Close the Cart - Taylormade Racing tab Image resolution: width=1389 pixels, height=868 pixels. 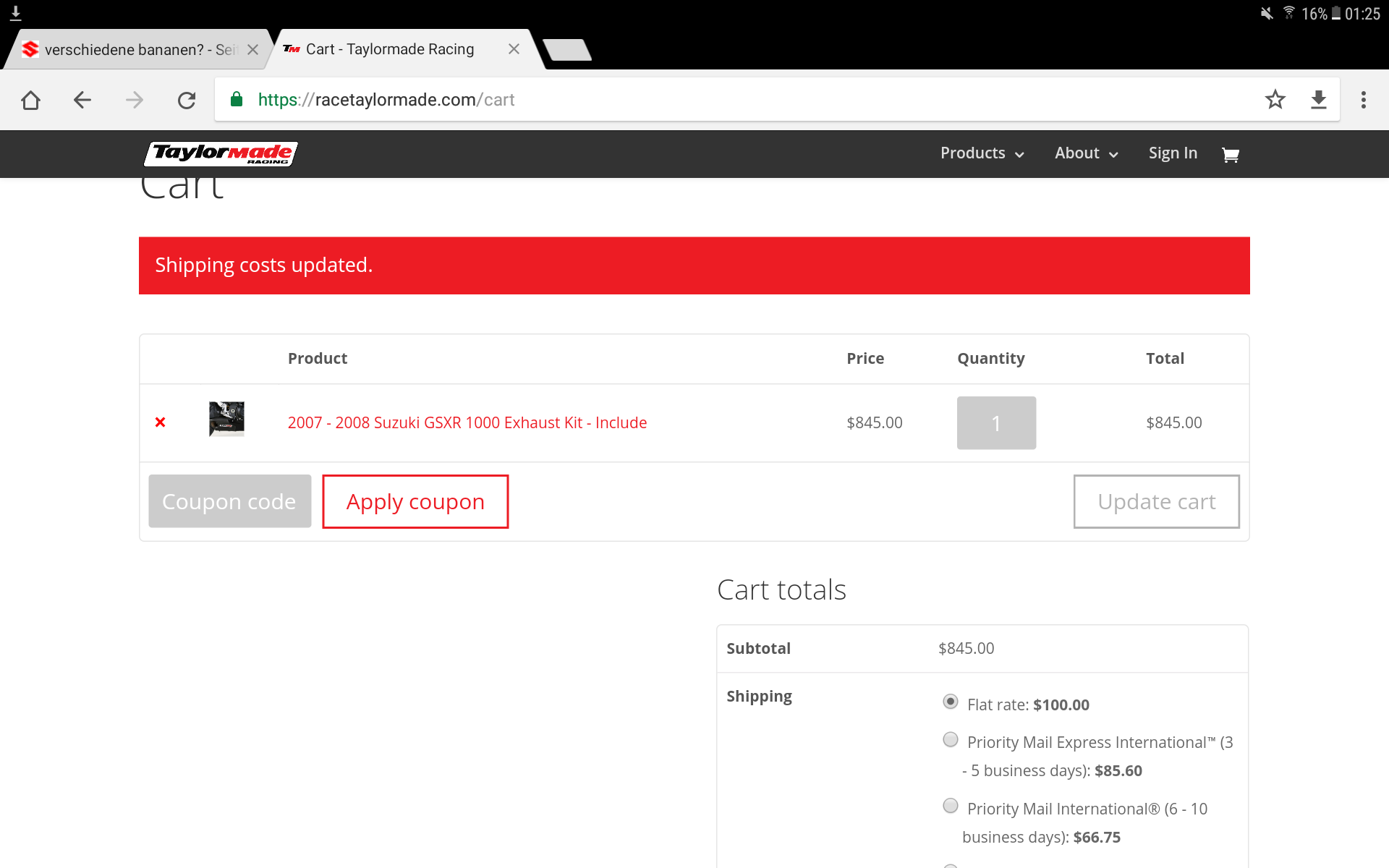coord(514,48)
